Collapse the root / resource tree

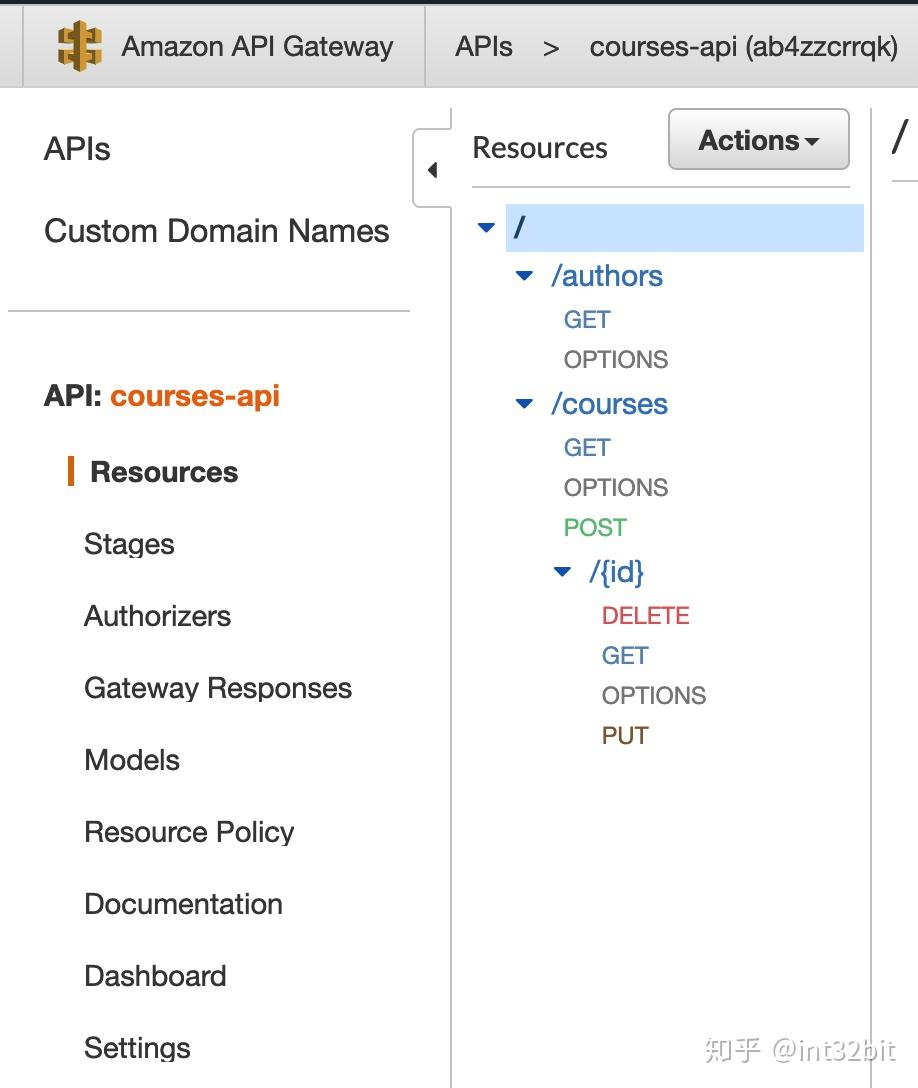coord(487,228)
